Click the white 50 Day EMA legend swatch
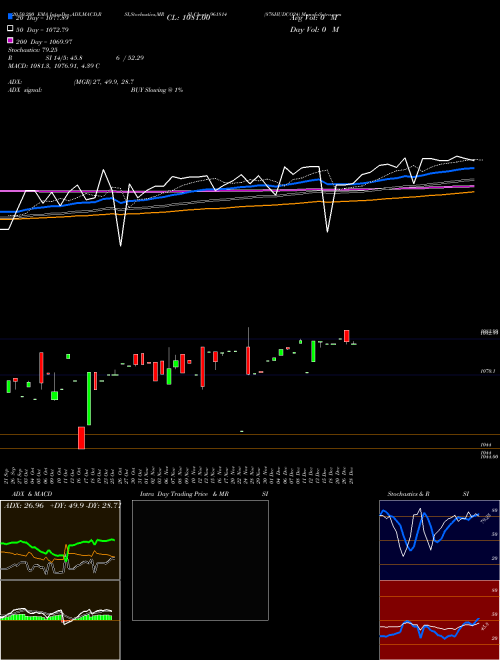Screen dimensions: 500x660 [x=10, y=29]
